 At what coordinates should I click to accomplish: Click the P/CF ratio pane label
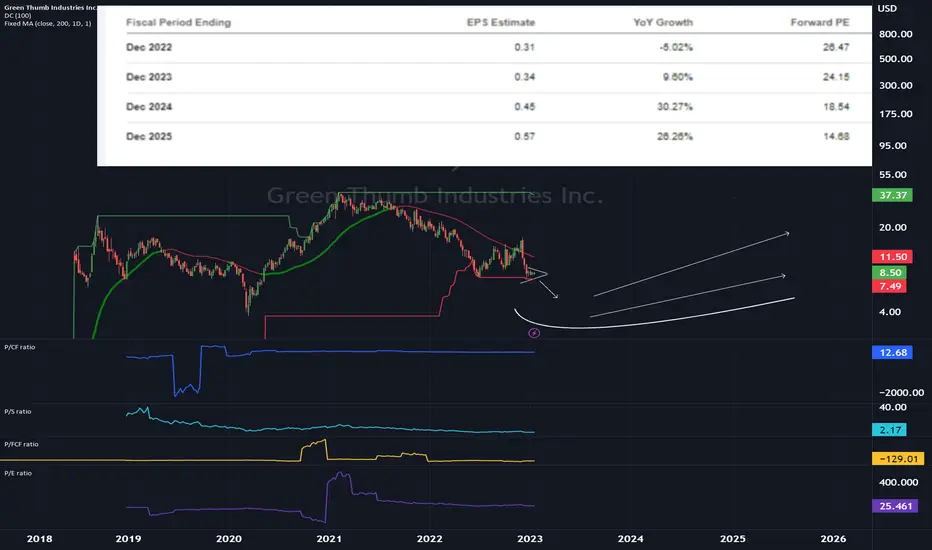point(20,347)
